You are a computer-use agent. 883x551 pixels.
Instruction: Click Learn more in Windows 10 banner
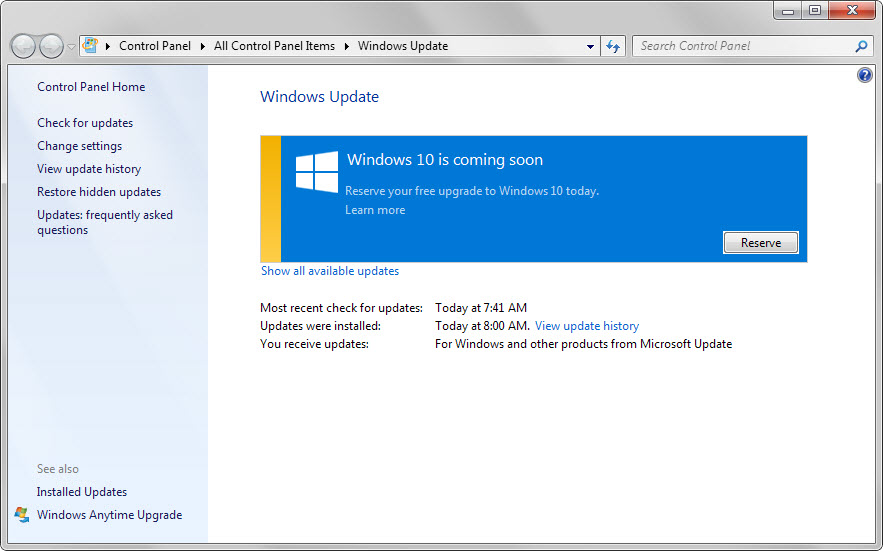(x=375, y=210)
